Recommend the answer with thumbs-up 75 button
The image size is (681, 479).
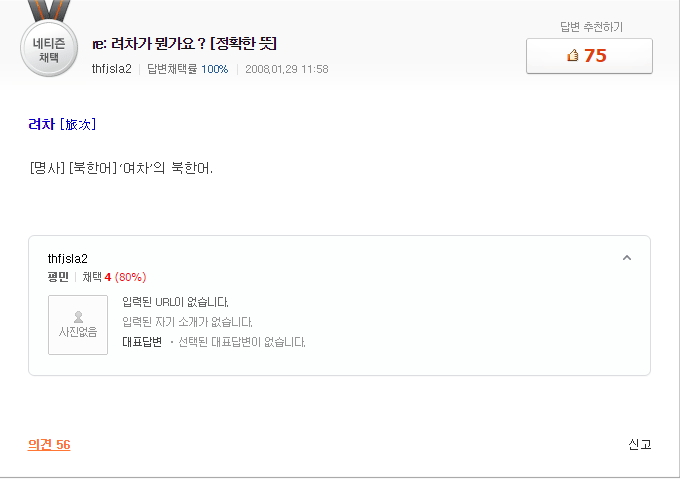pos(589,56)
